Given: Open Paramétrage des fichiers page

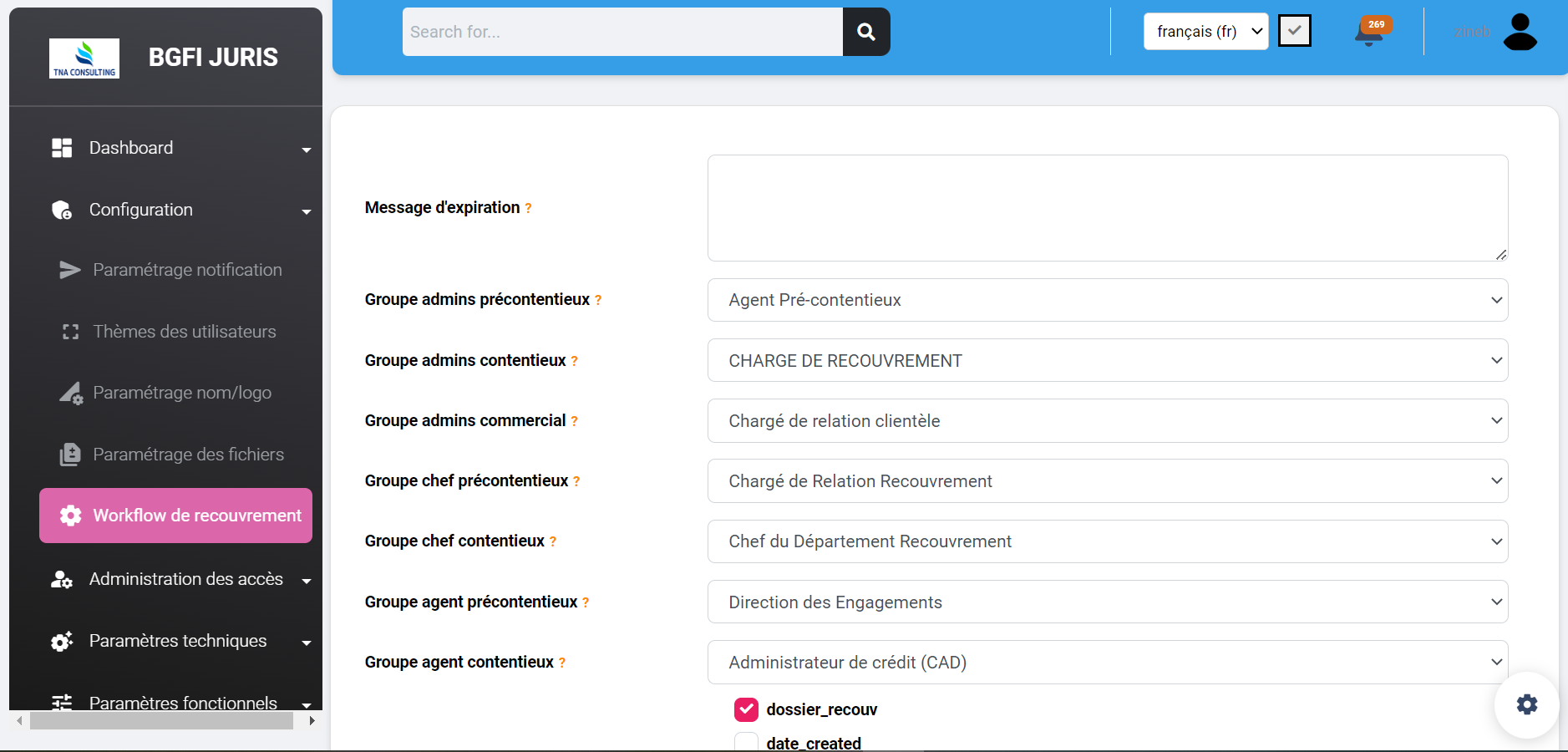Looking at the screenshot, I should [x=188, y=455].
